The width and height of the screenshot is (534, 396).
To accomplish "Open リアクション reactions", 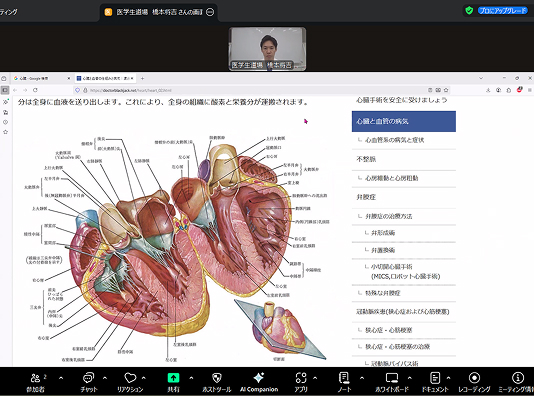I will pos(130,382).
